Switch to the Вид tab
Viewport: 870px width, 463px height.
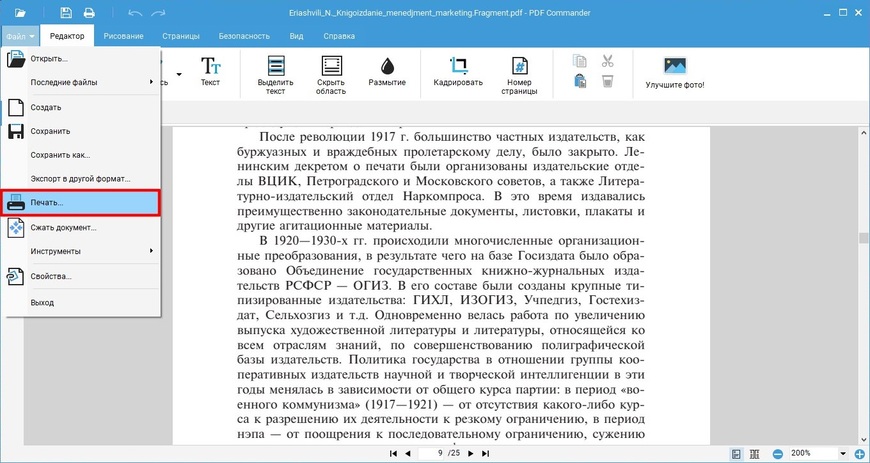click(x=296, y=36)
